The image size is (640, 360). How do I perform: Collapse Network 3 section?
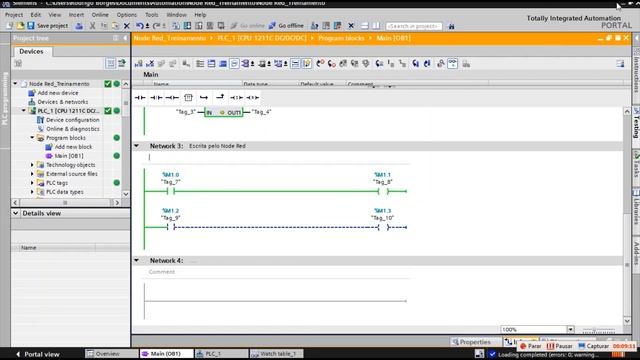coord(137,146)
